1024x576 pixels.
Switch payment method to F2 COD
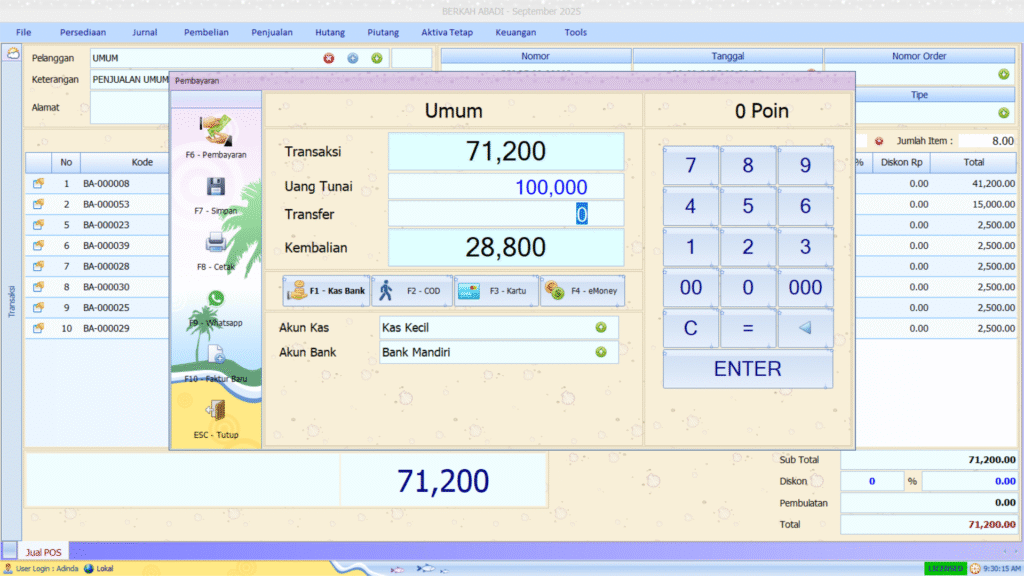click(x=411, y=291)
